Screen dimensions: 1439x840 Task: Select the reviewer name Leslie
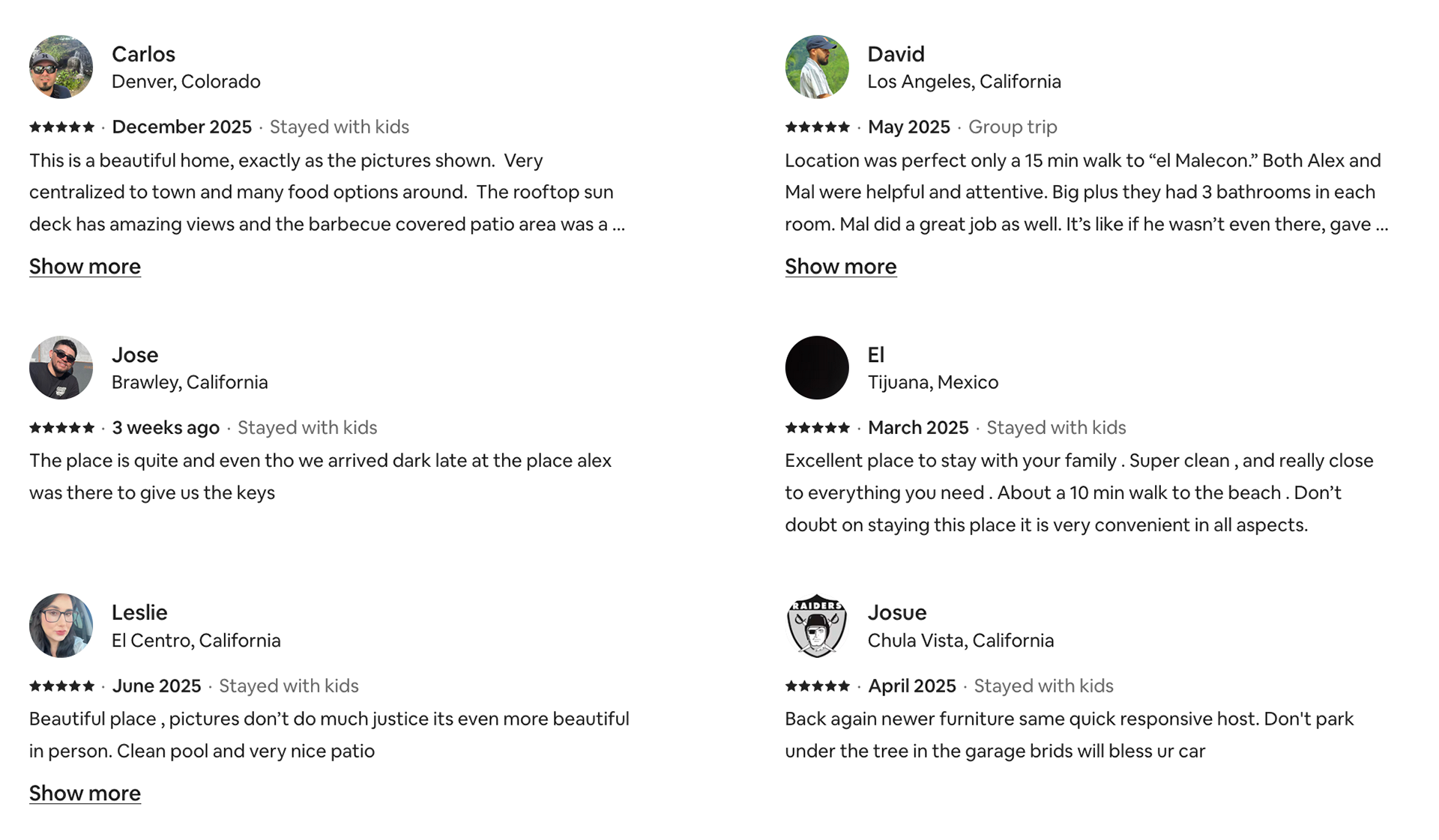pos(139,612)
